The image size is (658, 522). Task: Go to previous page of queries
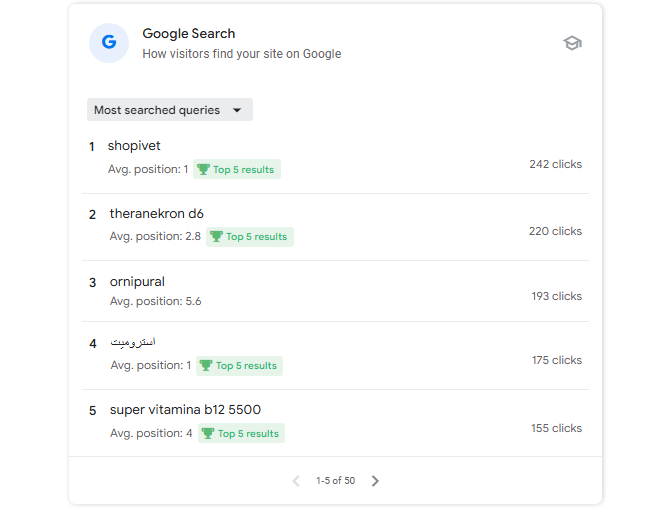[x=296, y=481]
